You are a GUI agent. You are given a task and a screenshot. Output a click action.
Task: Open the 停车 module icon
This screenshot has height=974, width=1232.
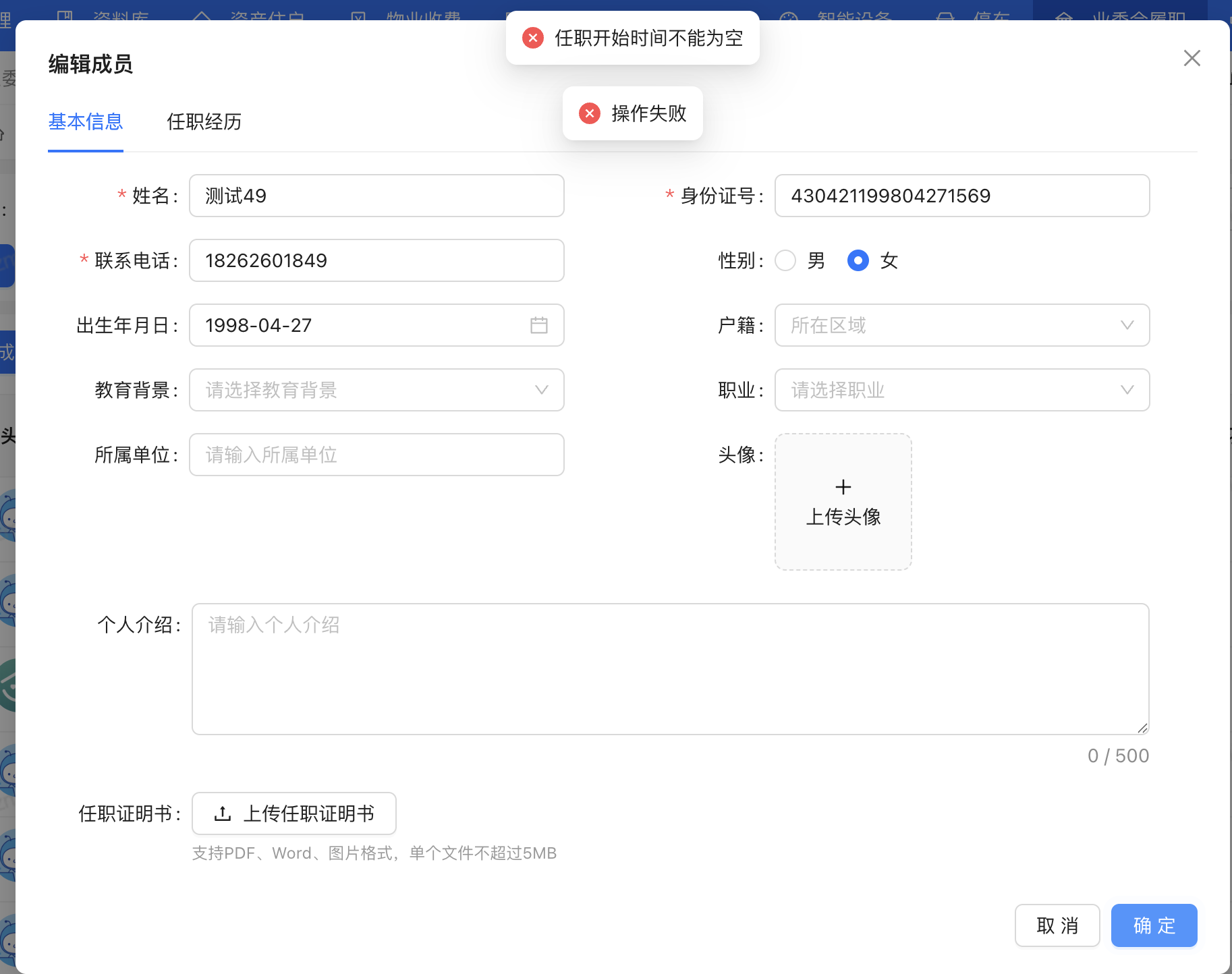point(945,15)
